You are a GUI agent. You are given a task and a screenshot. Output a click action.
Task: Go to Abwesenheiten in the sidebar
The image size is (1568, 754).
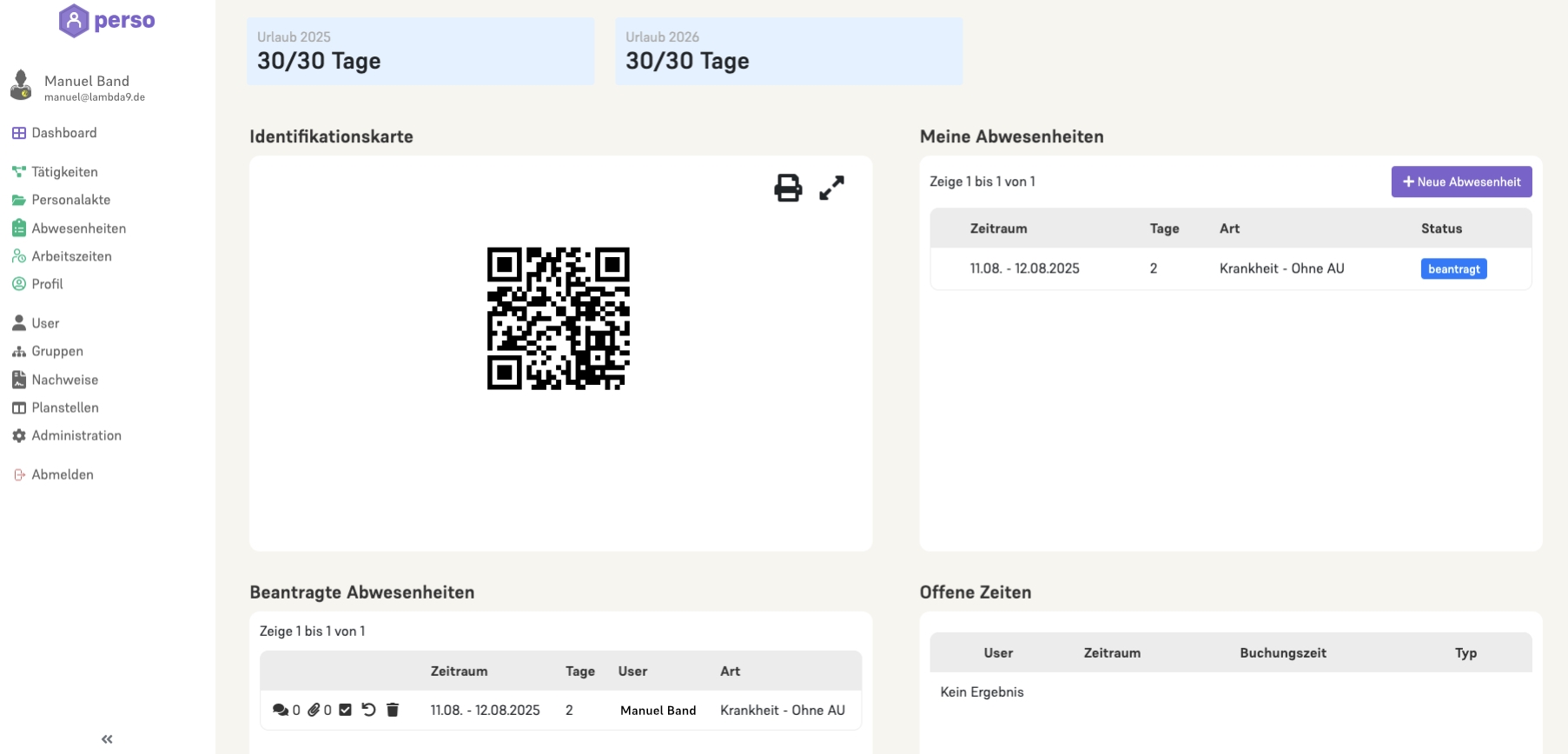(x=78, y=228)
